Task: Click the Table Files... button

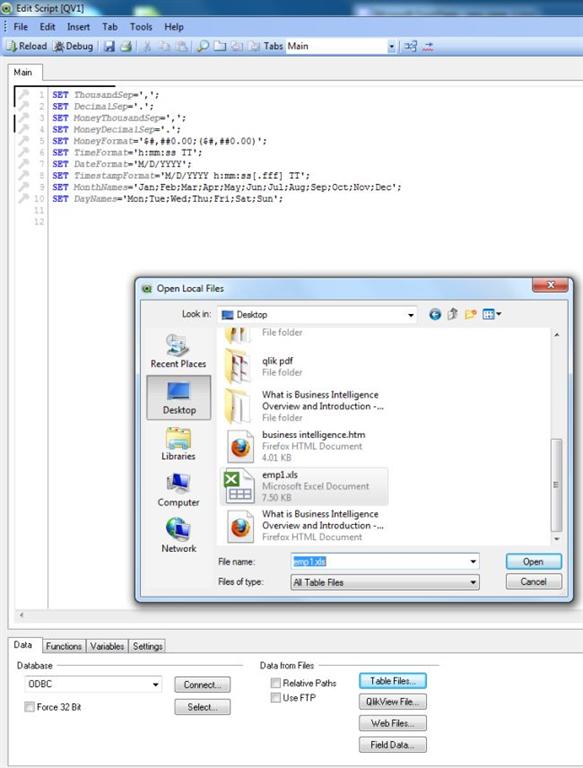Action: click(x=392, y=681)
